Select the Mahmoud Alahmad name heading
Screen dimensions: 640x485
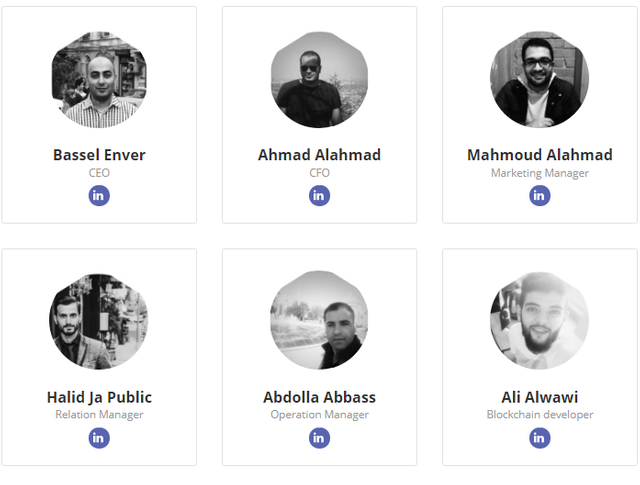[540, 155]
